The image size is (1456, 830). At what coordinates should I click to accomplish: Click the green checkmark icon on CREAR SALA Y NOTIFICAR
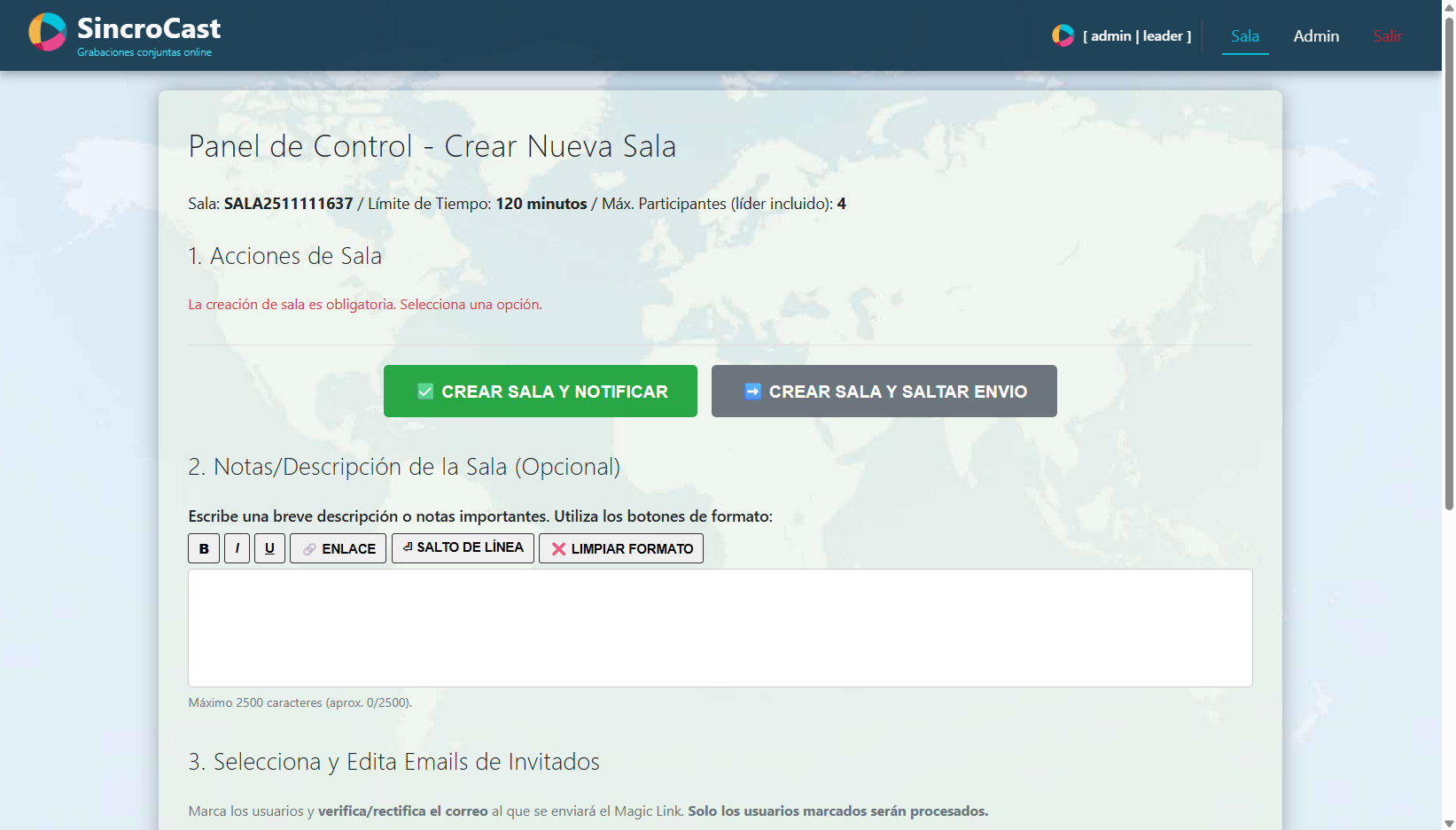tap(424, 391)
